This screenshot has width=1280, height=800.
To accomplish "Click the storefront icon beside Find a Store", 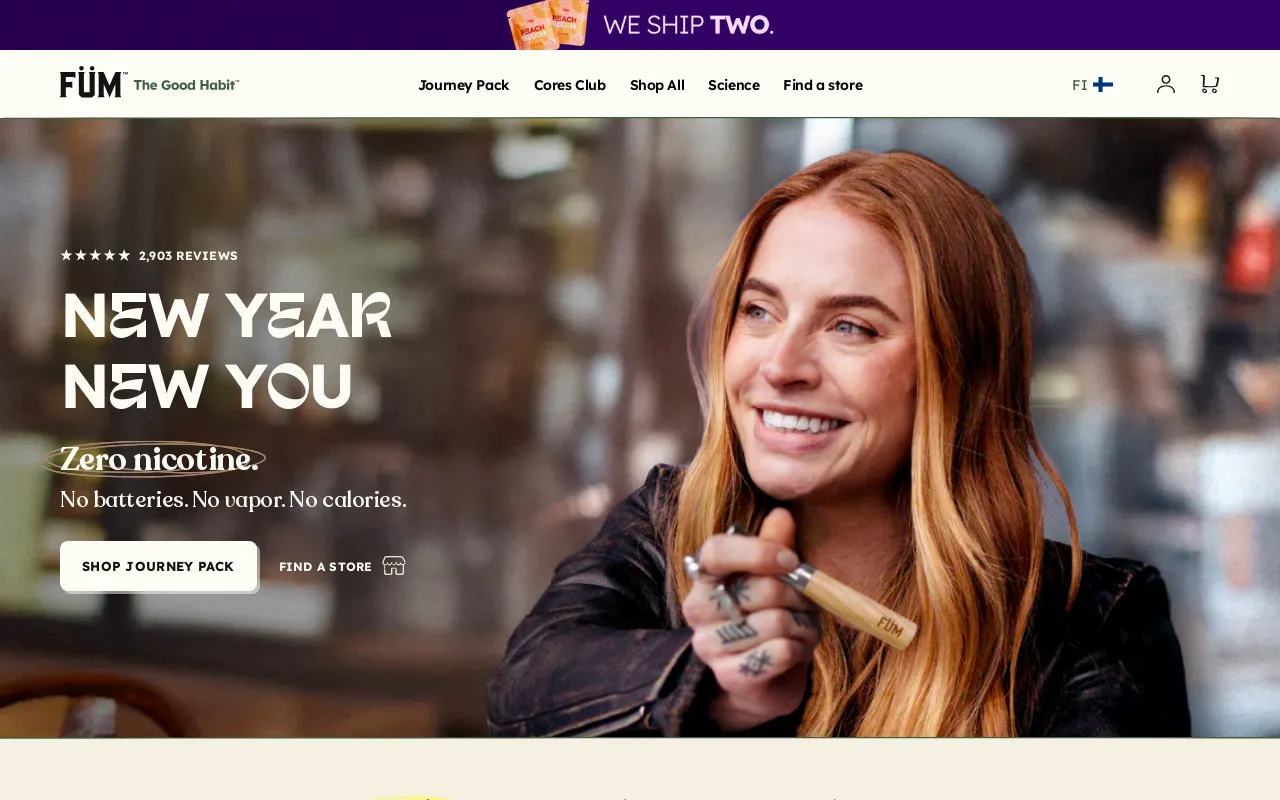I will (394, 566).
